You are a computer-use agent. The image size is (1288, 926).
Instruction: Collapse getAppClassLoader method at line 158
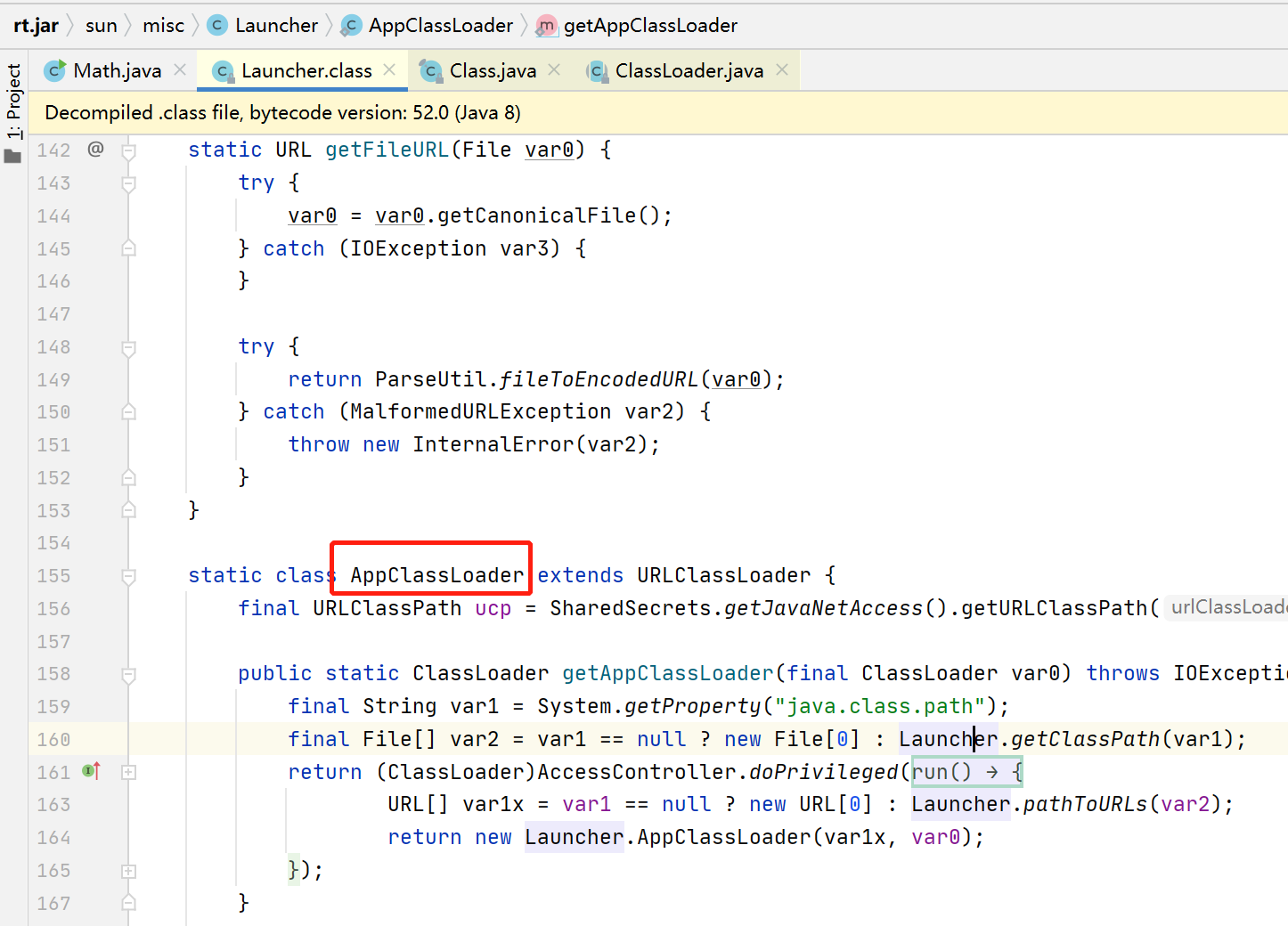(128, 674)
